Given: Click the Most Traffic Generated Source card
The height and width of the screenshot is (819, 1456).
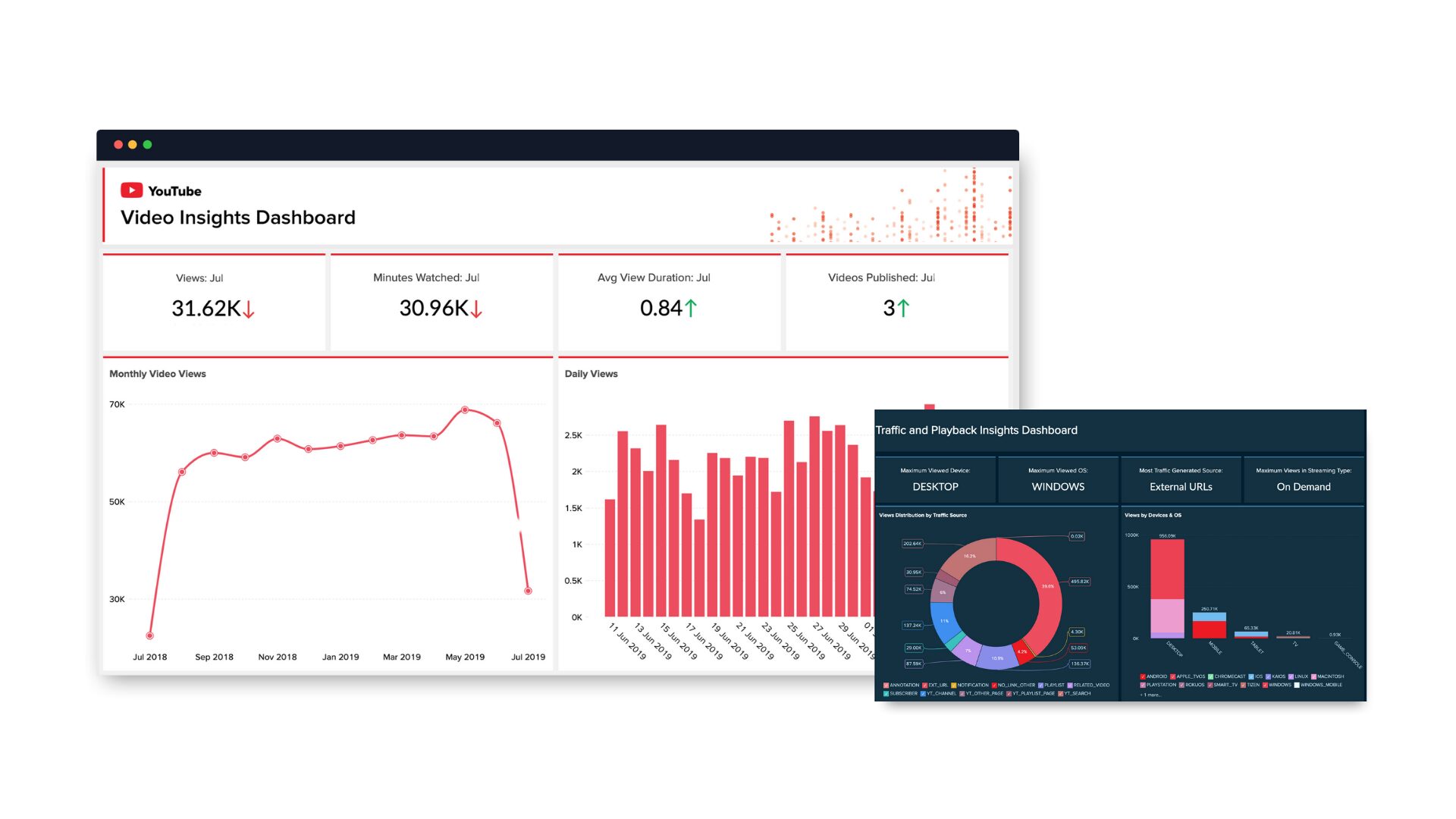Looking at the screenshot, I should [x=1181, y=479].
